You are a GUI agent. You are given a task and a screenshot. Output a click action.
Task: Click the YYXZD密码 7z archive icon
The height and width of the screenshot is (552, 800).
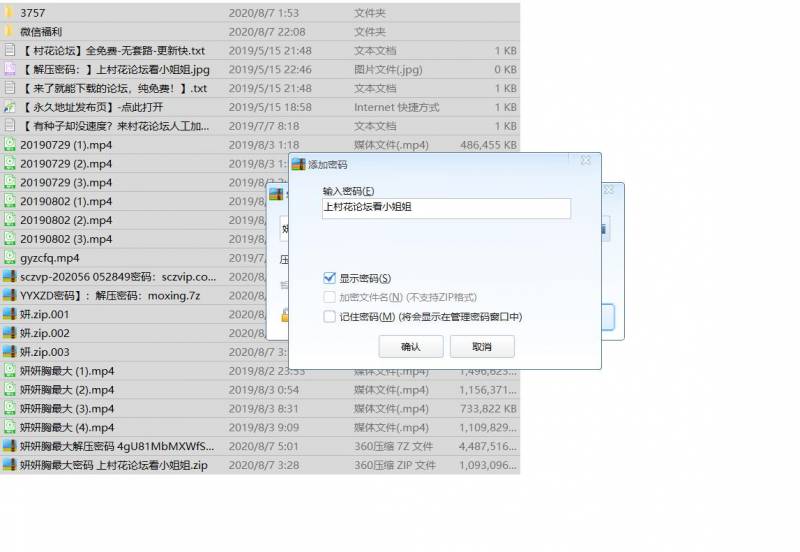point(9,296)
